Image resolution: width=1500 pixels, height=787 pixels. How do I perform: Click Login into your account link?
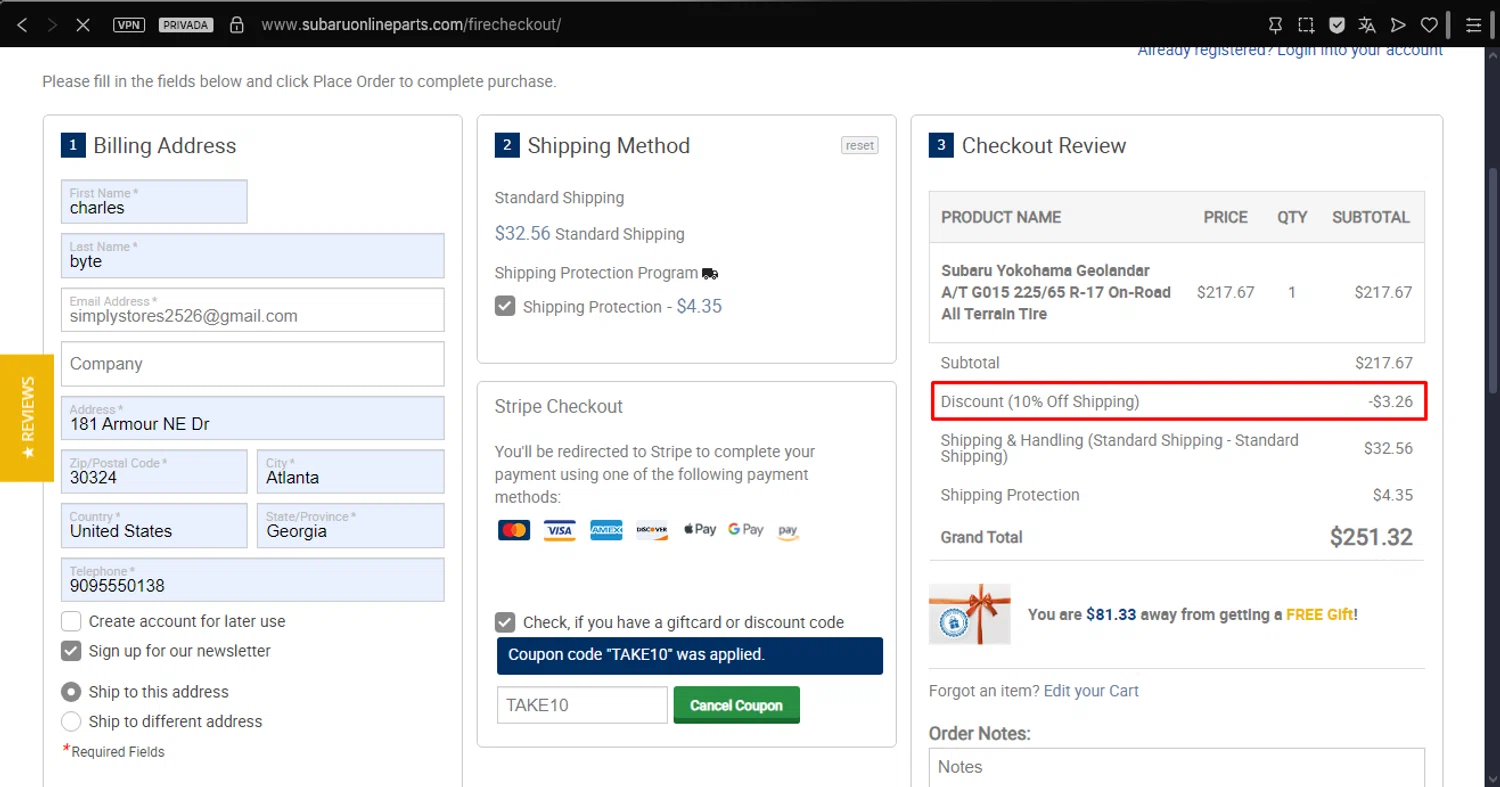tap(1360, 50)
